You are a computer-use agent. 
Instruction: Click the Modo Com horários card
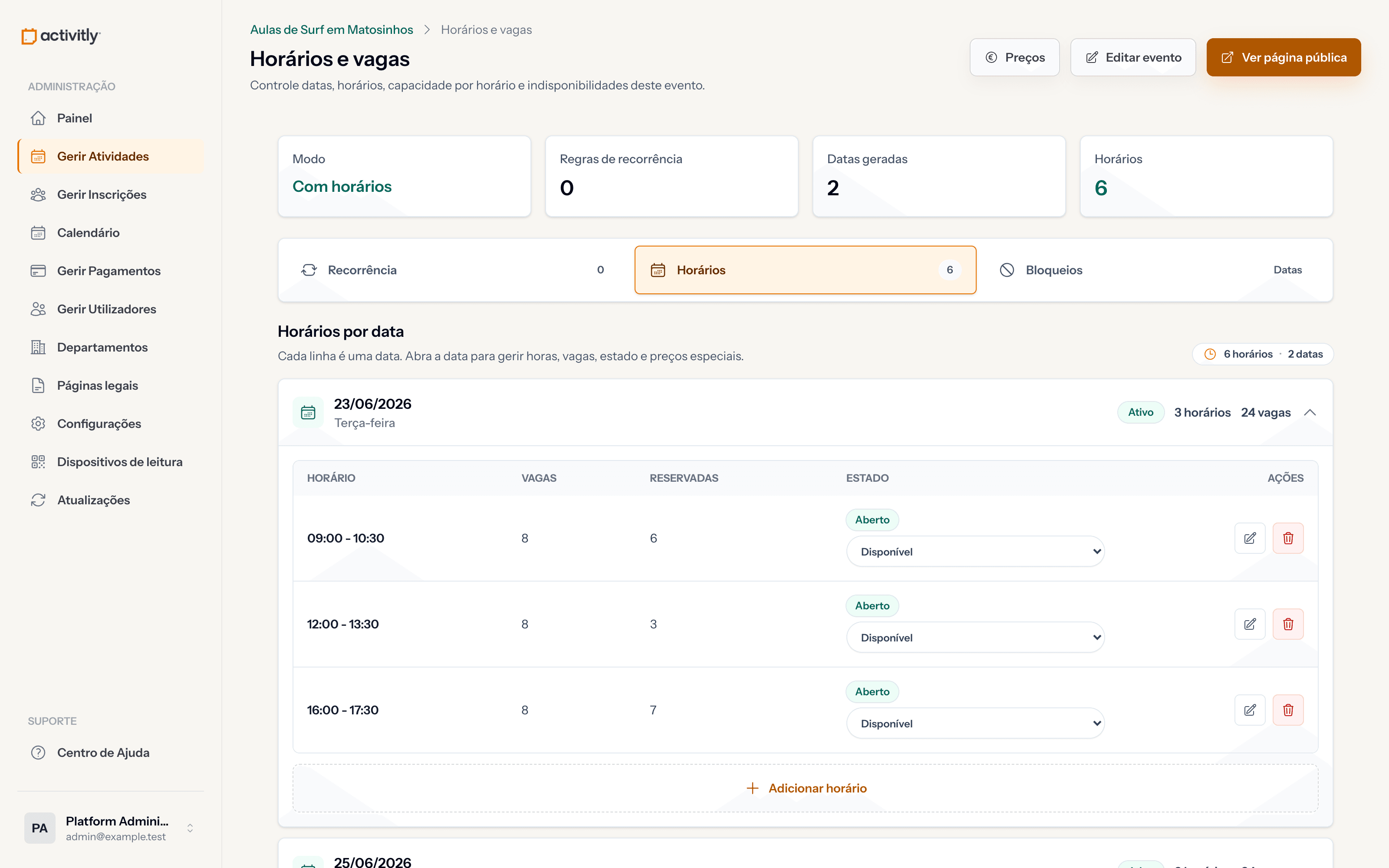click(404, 176)
